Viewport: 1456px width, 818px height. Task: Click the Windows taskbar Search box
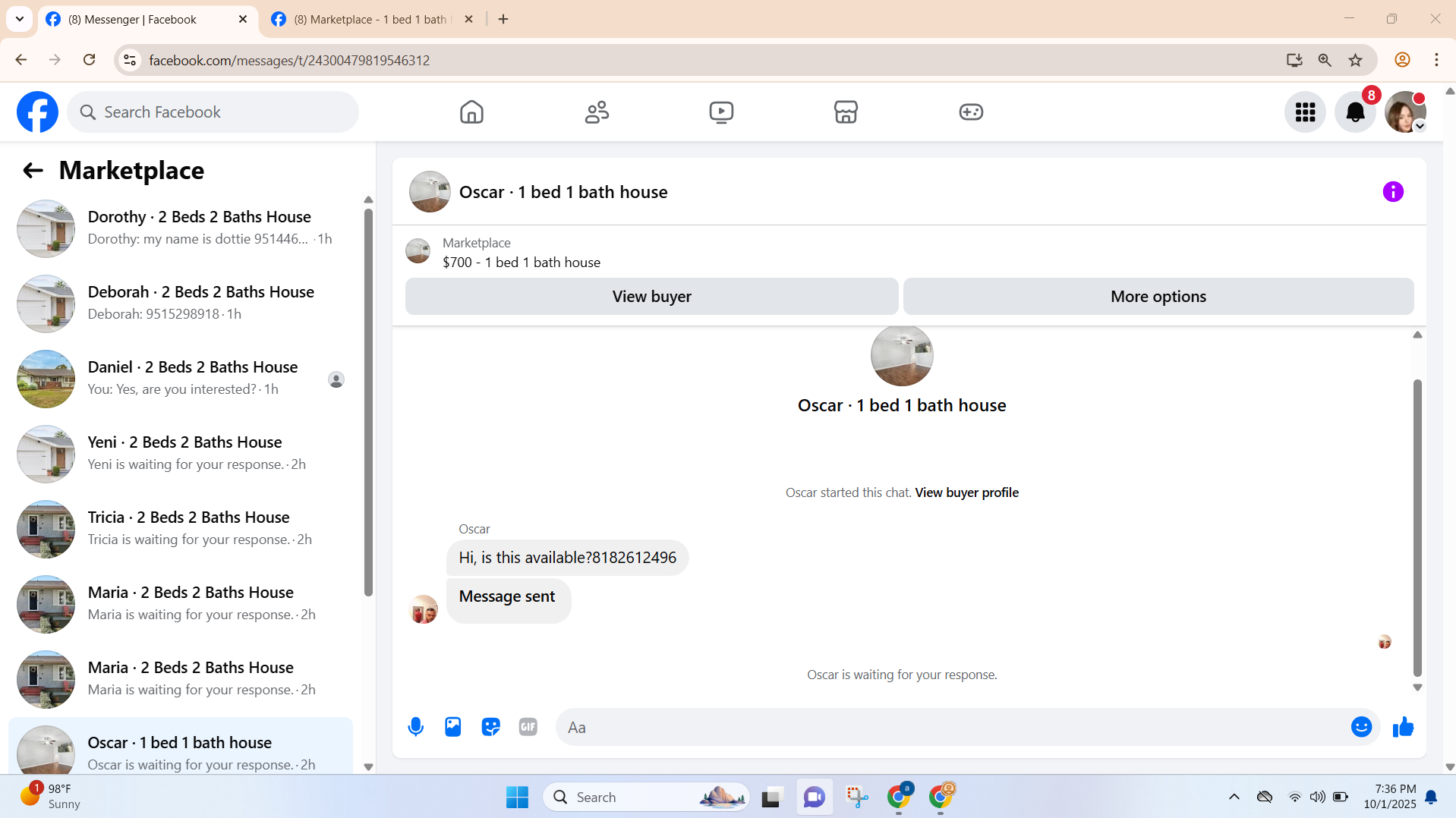pos(646,798)
